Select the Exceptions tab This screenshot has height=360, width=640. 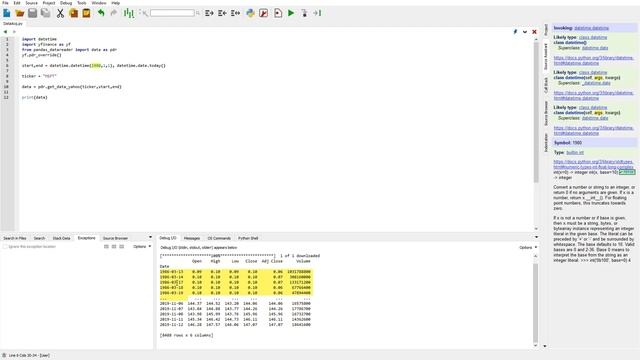coord(87,238)
